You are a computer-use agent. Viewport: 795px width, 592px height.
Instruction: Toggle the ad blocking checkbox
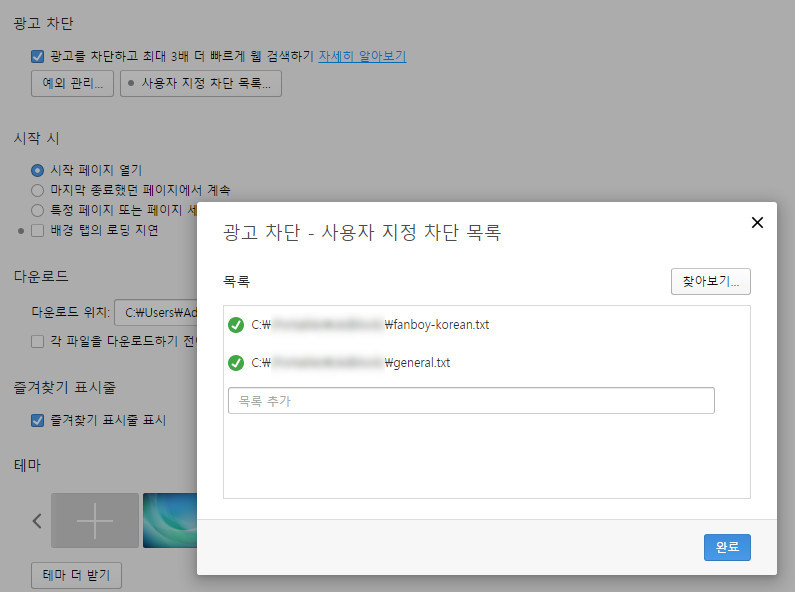(37, 57)
